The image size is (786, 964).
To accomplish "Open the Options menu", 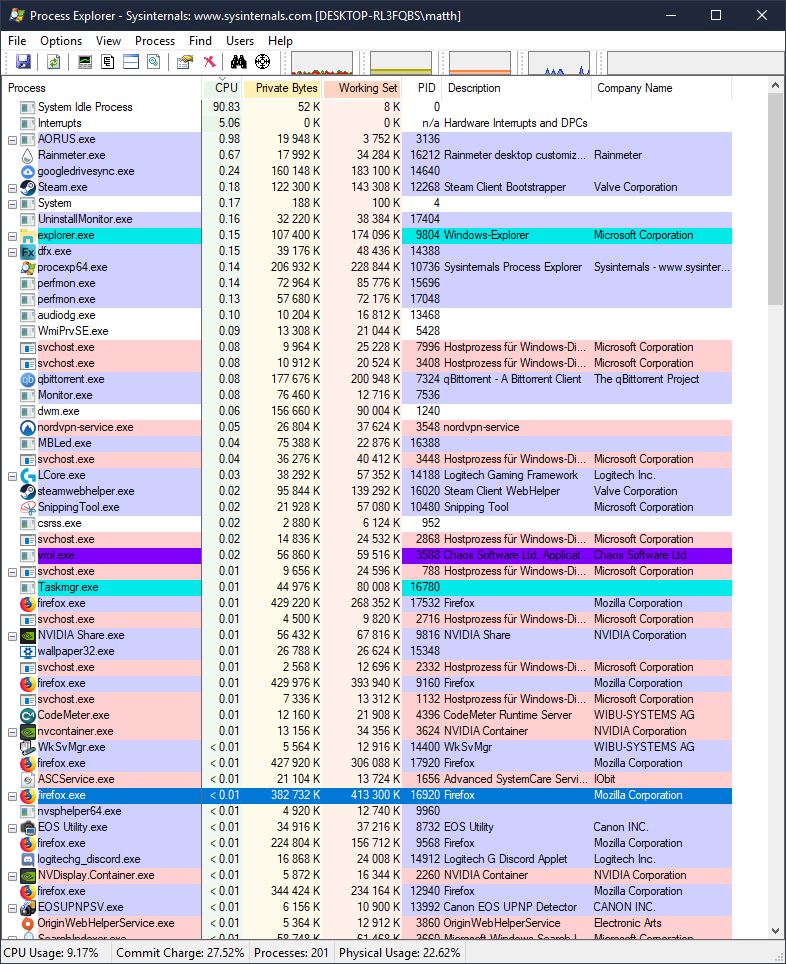I will (x=61, y=41).
